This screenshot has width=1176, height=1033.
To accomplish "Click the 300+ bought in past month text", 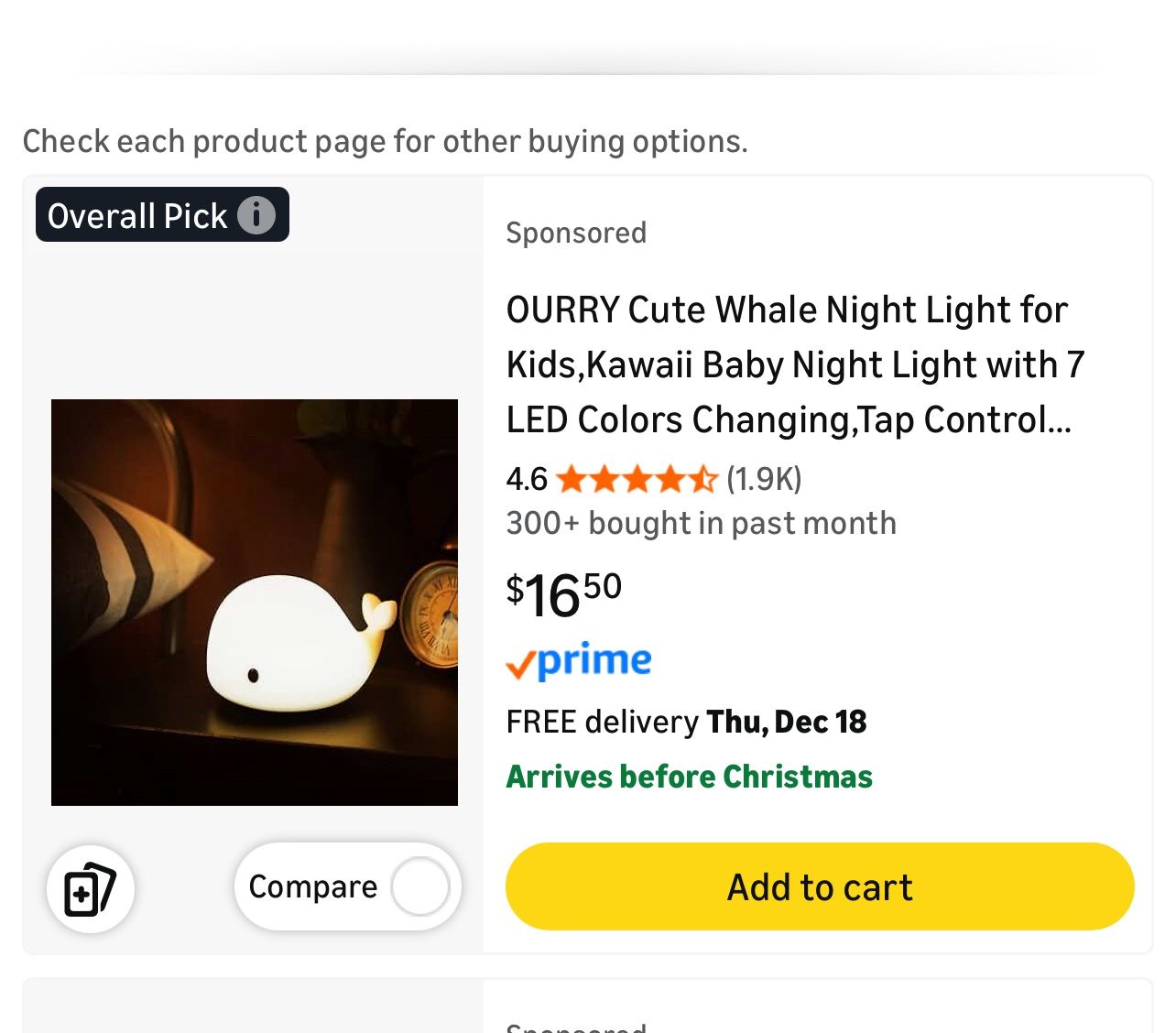I will tap(701, 523).
